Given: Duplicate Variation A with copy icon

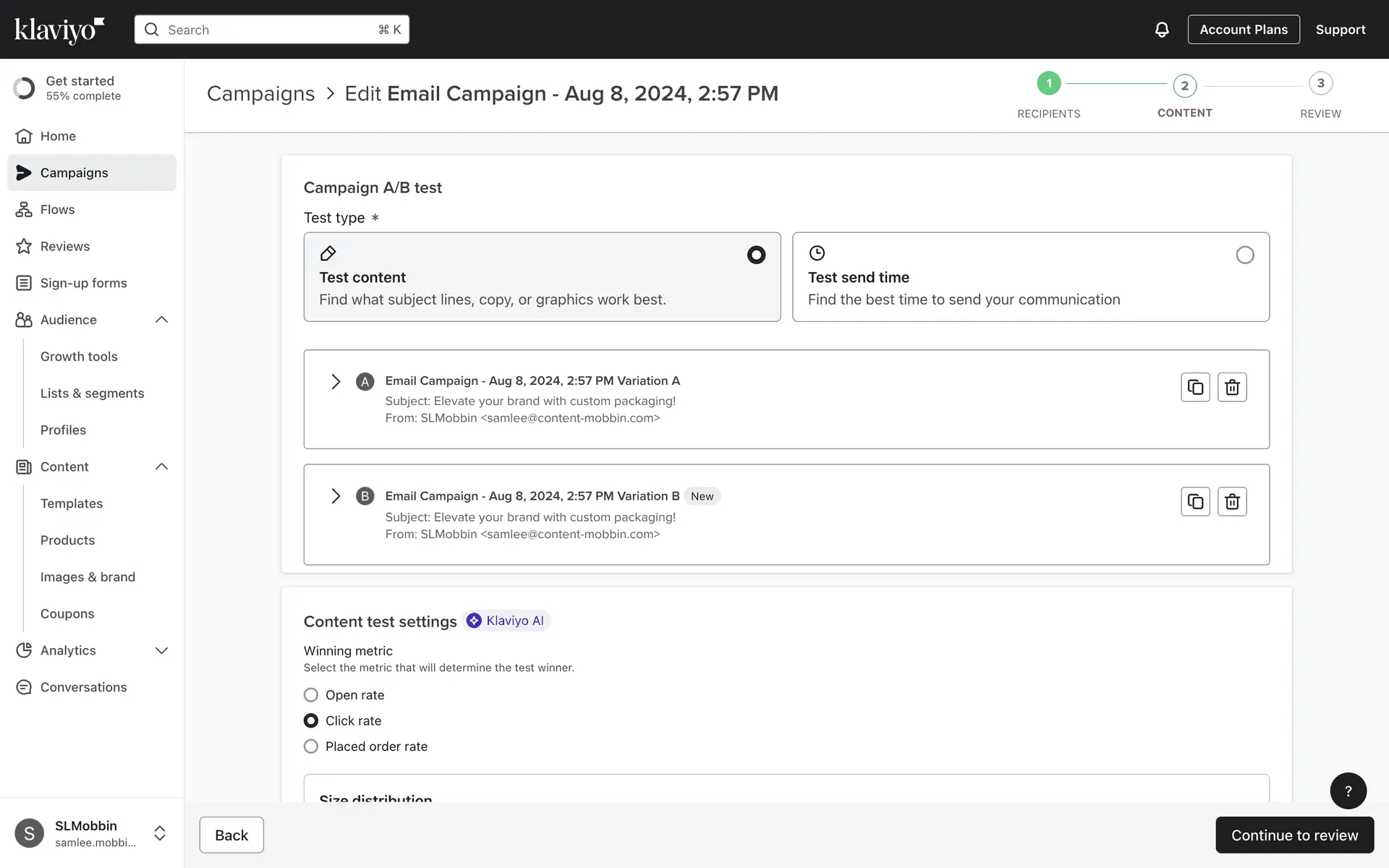Looking at the screenshot, I should (1195, 387).
